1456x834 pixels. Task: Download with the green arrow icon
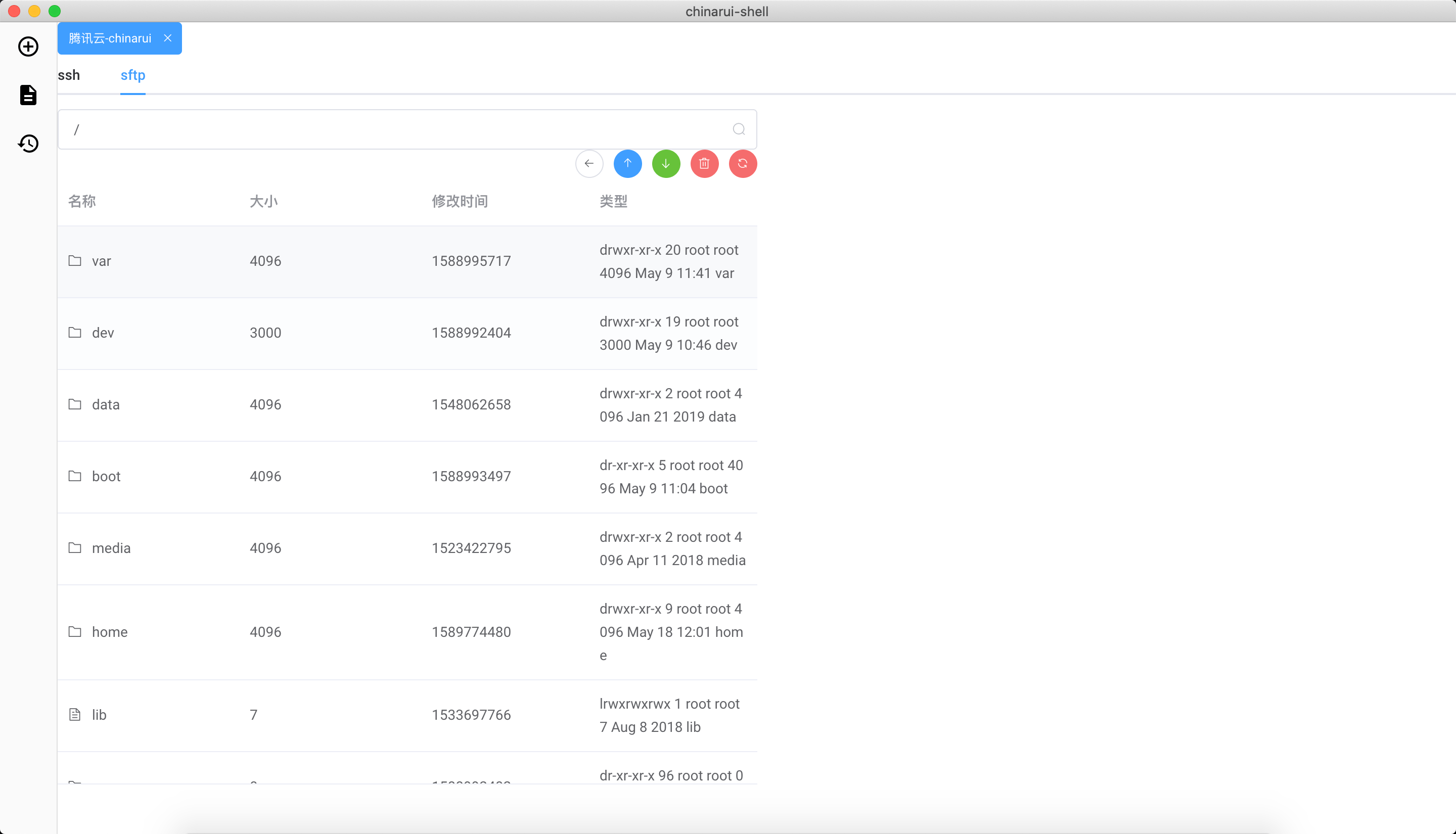coord(666,164)
